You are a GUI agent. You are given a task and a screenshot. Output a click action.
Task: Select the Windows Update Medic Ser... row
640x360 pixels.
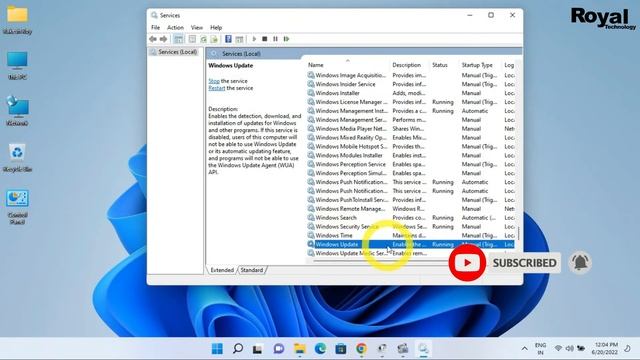[x=410, y=253]
